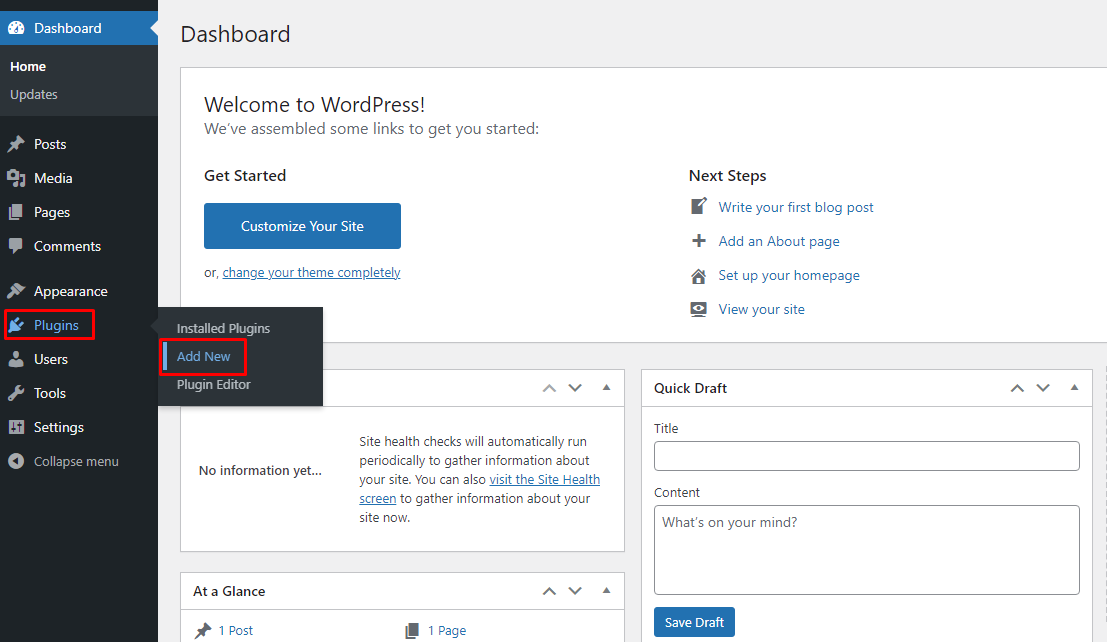Move Quick Draft panel down
The height and width of the screenshot is (642, 1107).
pyautogui.click(x=1043, y=388)
